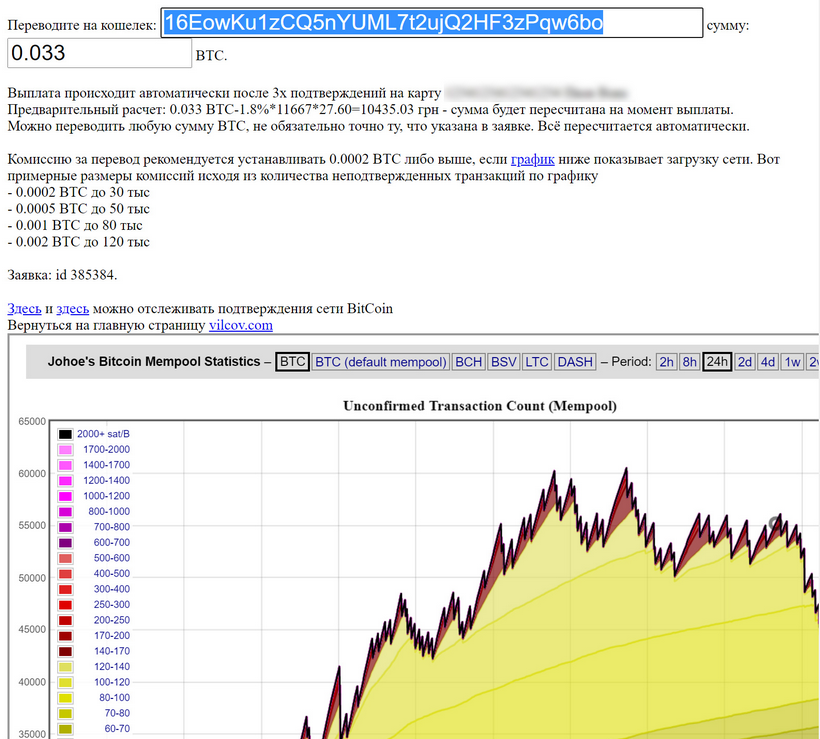
Task: Return to vilcov.com main page link
Action: tap(240, 325)
